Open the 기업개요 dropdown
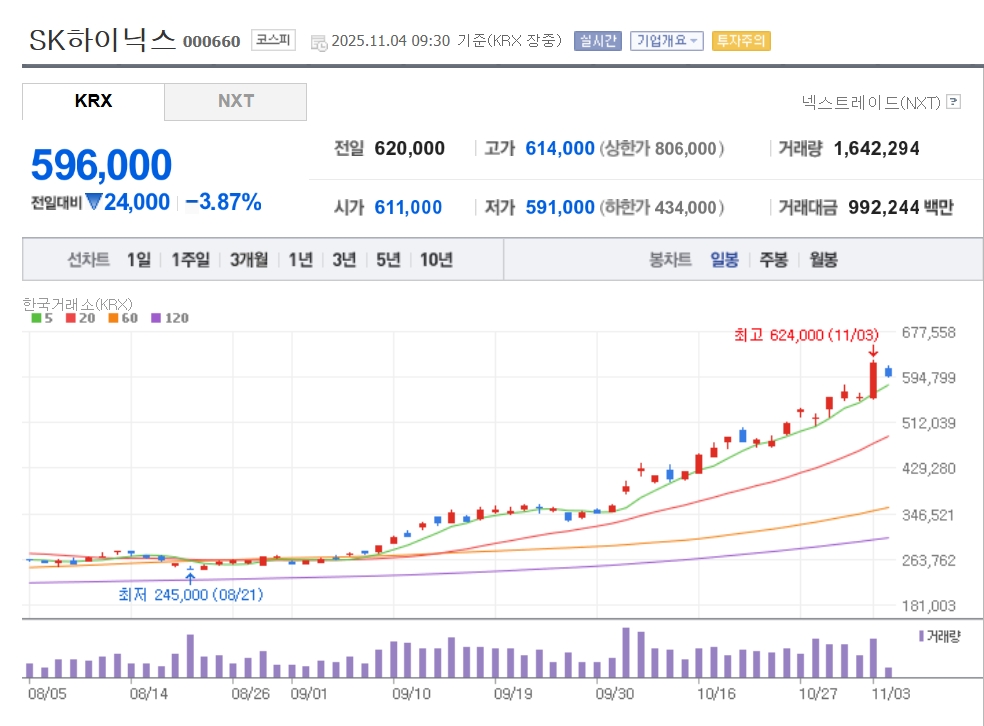984x726 pixels. [x=666, y=41]
